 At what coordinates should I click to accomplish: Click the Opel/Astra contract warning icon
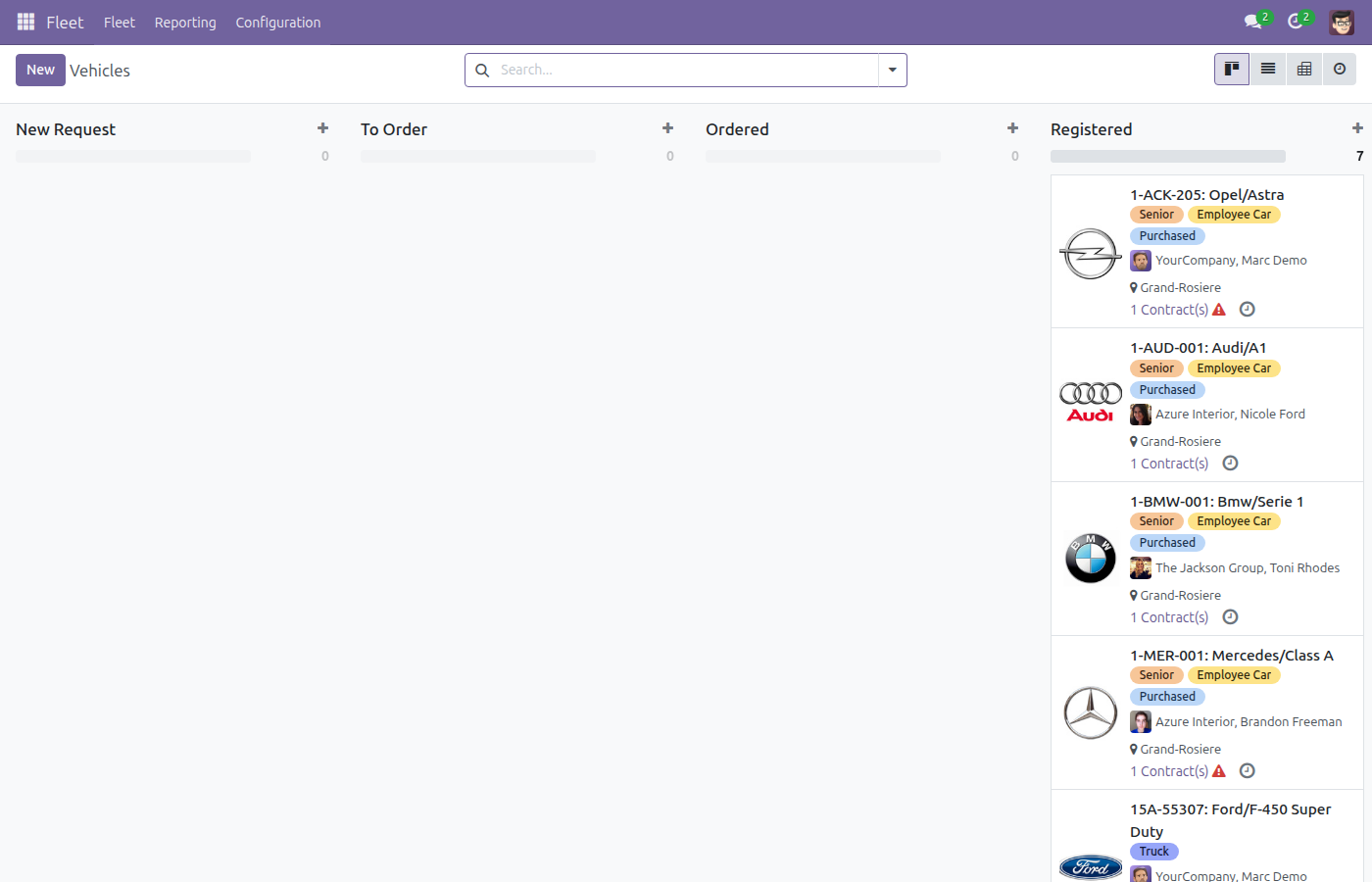(x=1219, y=310)
